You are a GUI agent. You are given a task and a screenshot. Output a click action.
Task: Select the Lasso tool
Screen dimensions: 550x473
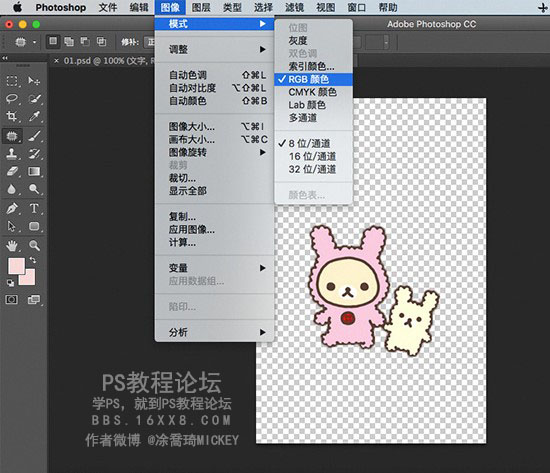point(12,99)
